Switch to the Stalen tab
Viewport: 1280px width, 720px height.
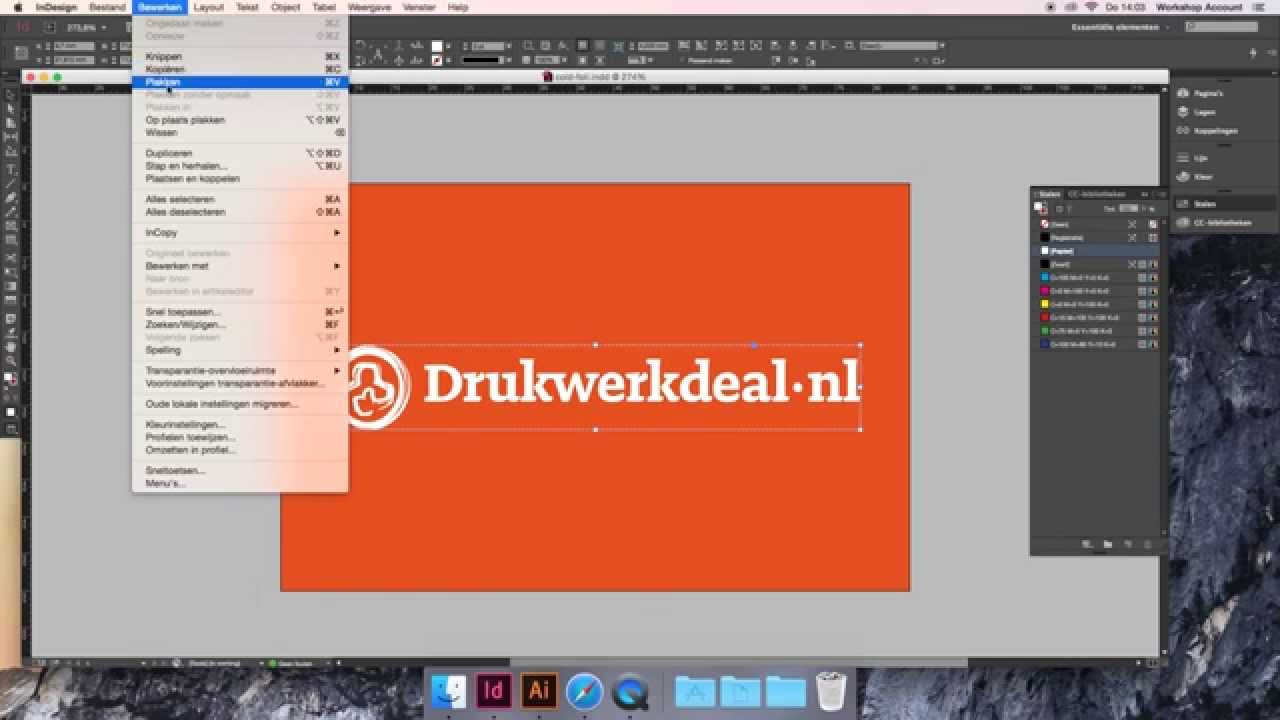1049,194
